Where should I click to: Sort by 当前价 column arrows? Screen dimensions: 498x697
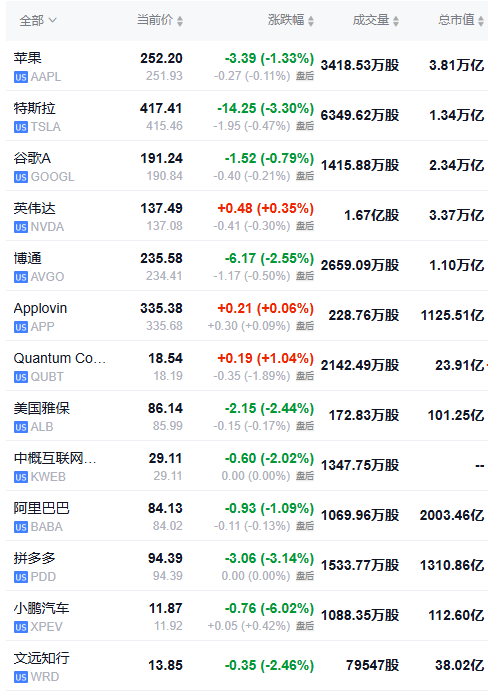[180, 21]
